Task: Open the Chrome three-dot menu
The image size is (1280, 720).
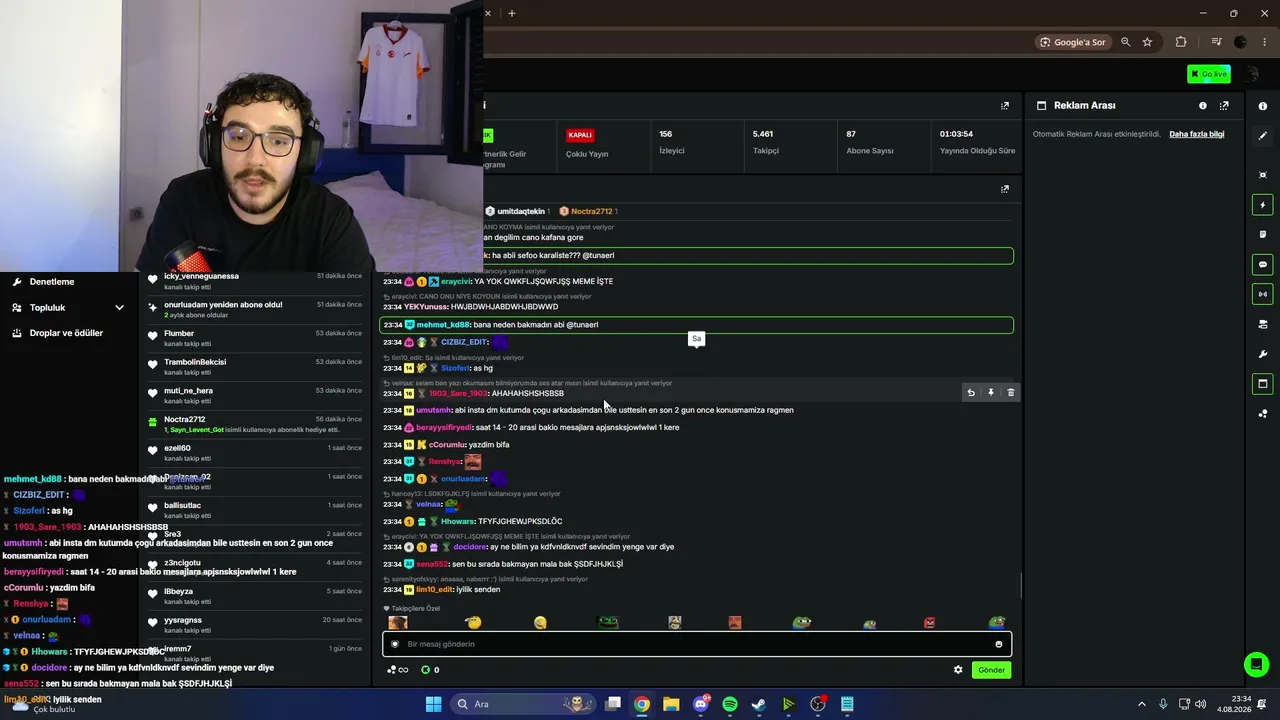Action: [x=1265, y=42]
